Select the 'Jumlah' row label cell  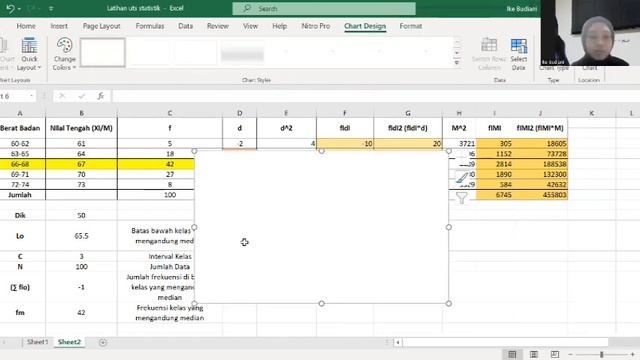(20, 195)
